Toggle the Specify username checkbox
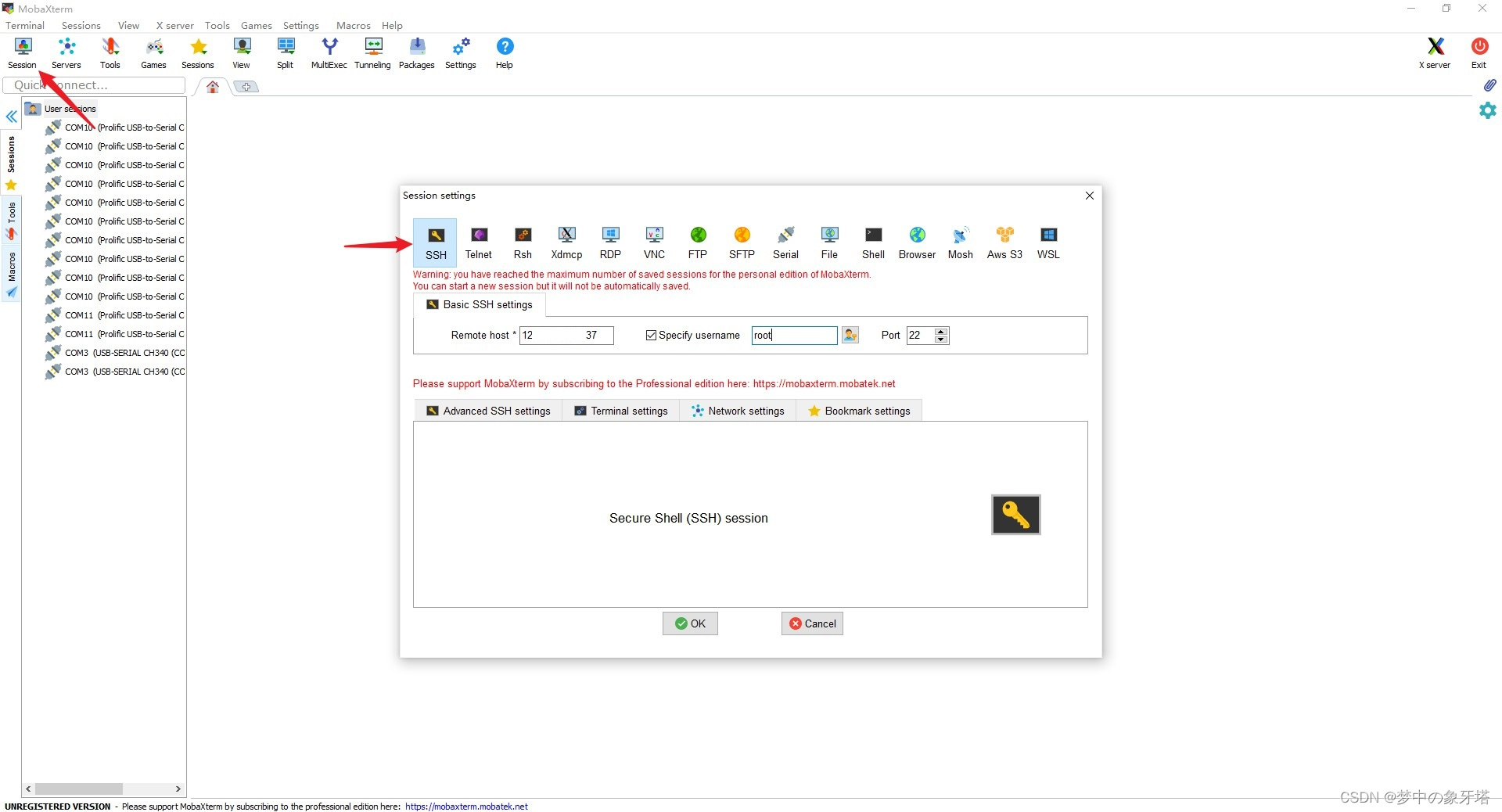The image size is (1502, 812). [x=651, y=336]
